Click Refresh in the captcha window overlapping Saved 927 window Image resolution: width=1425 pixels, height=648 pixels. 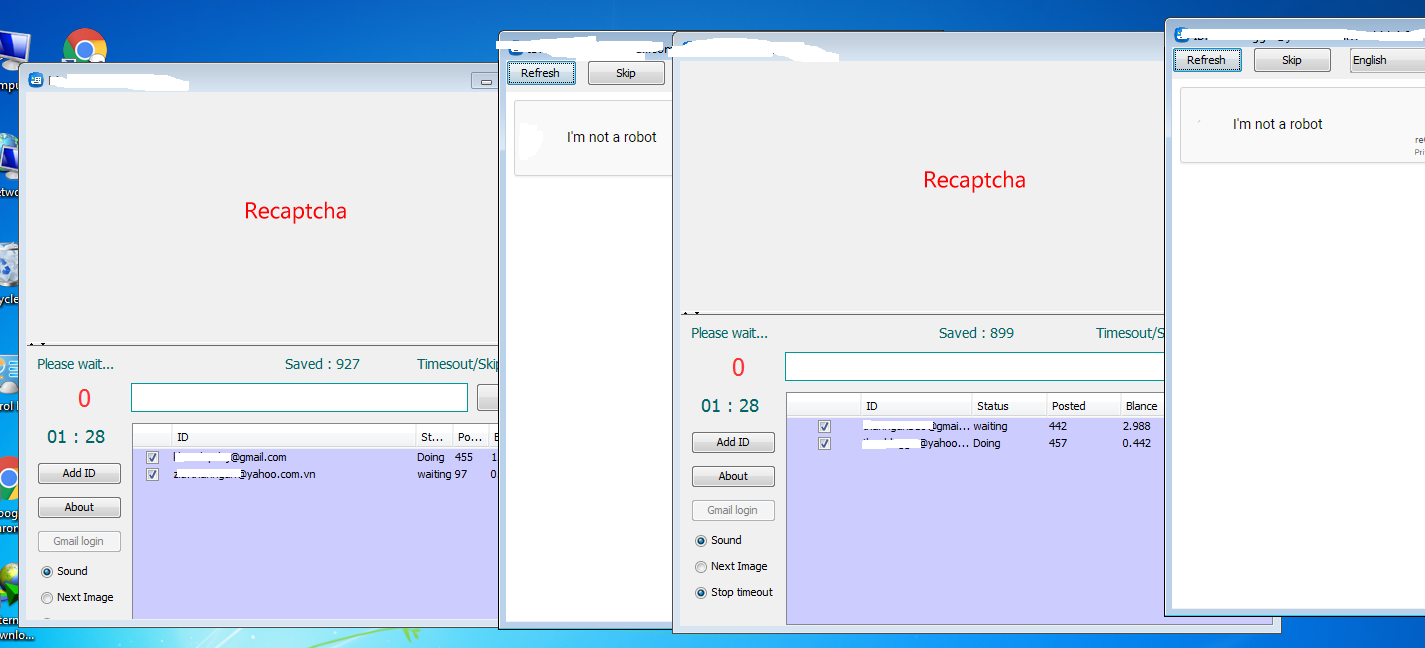pyautogui.click(x=540, y=73)
